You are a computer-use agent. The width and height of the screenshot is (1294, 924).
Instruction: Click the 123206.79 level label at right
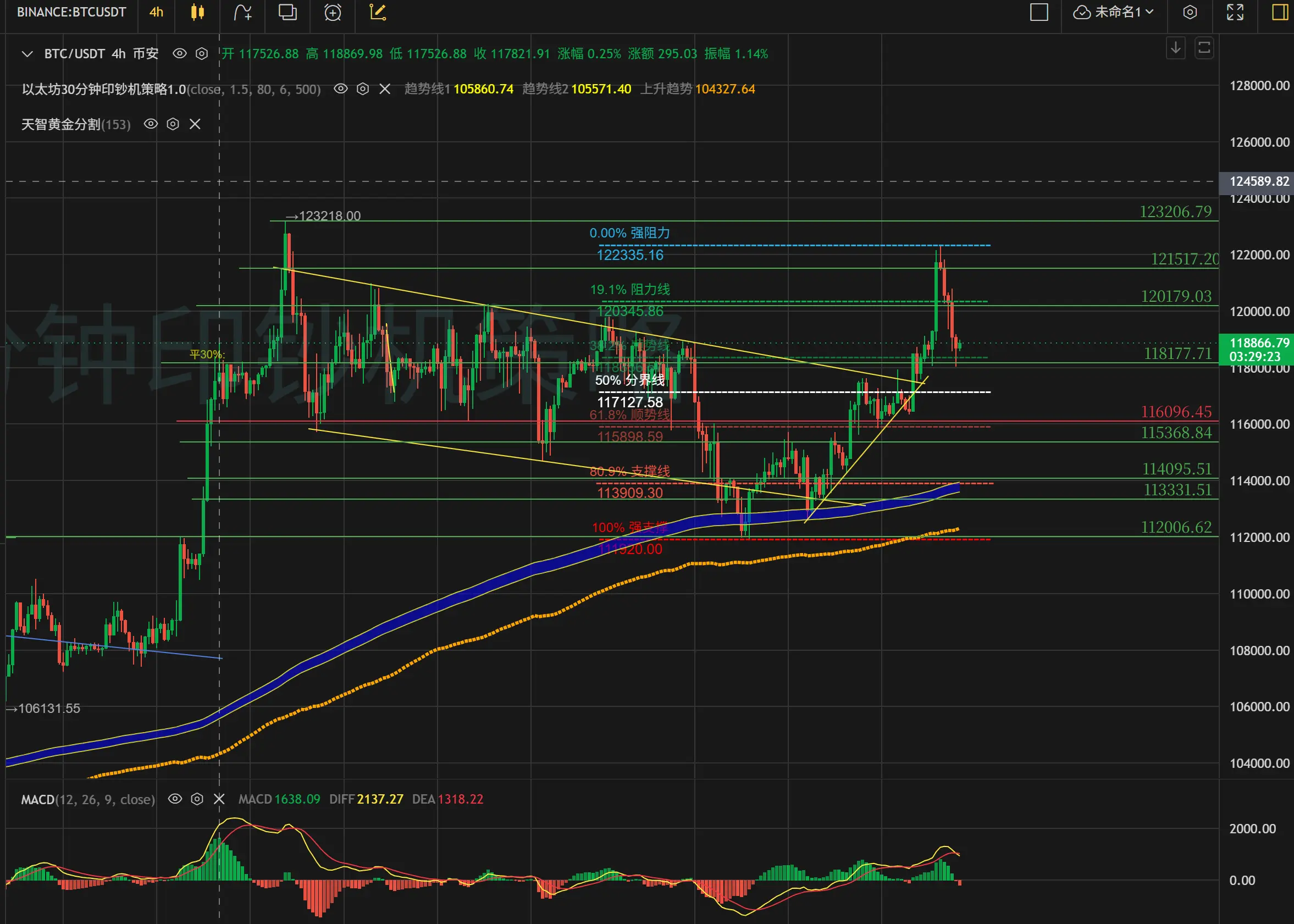coord(1176,212)
